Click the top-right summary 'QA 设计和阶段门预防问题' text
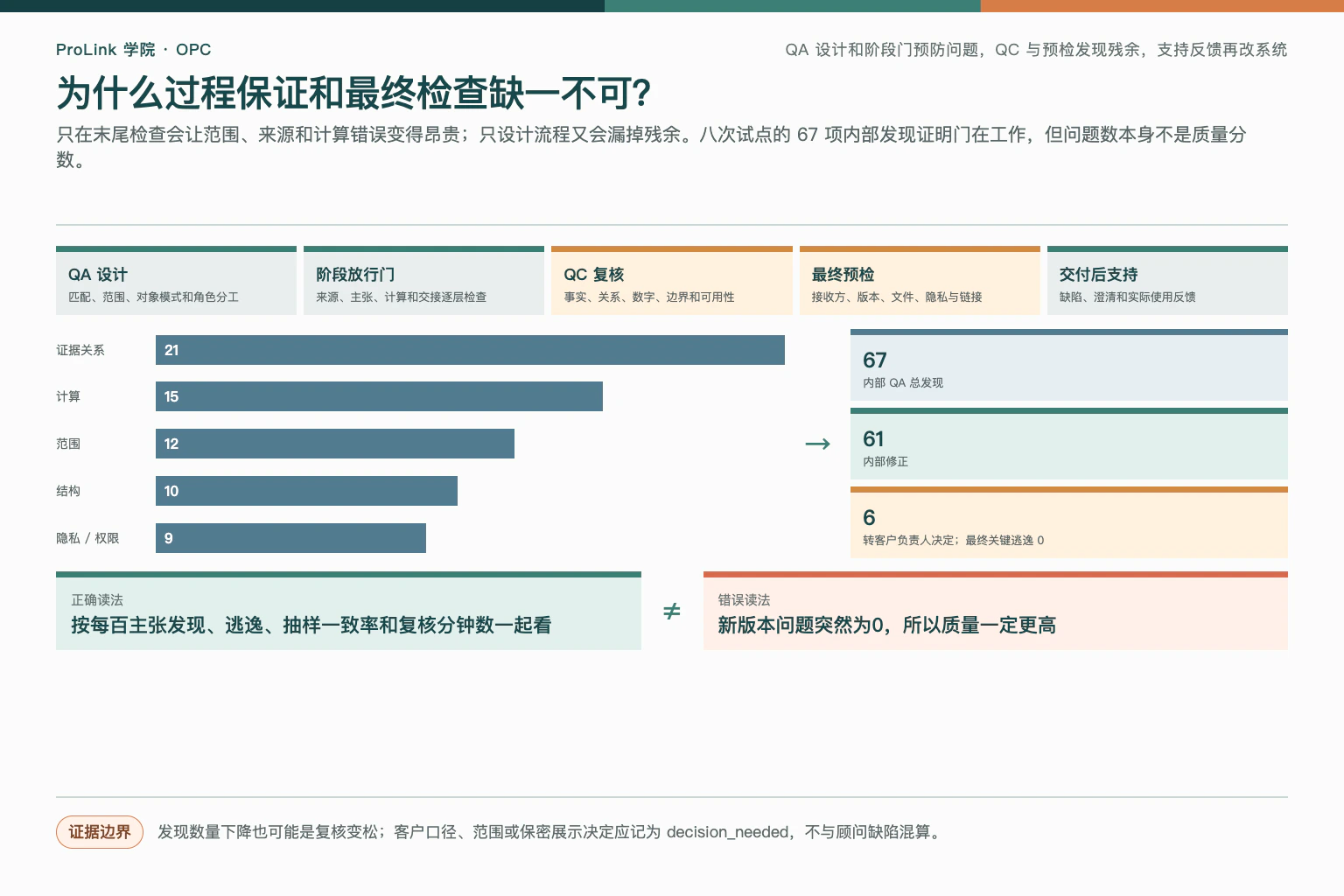 point(1036,50)
